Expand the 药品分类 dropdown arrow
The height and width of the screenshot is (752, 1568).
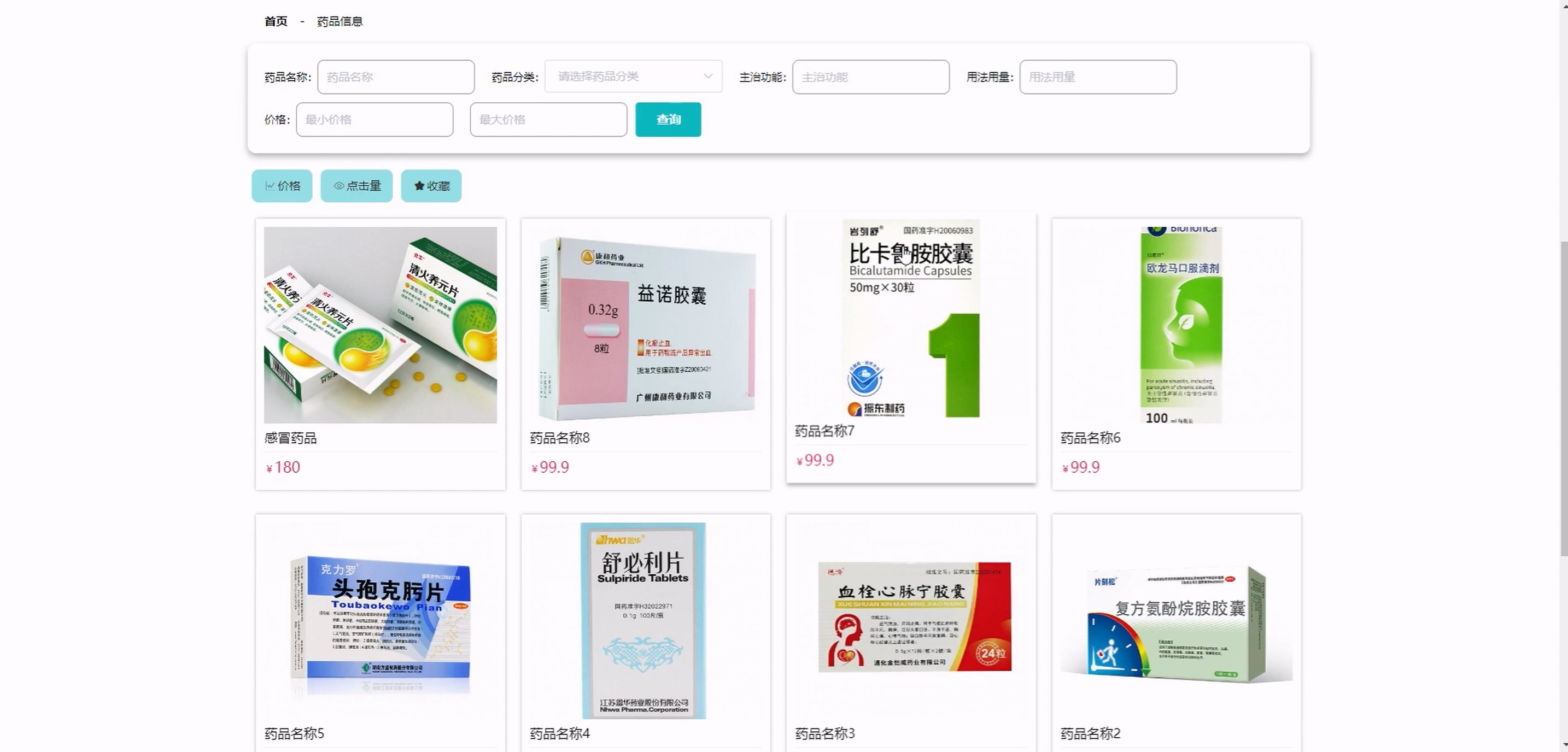pos(707,77)
